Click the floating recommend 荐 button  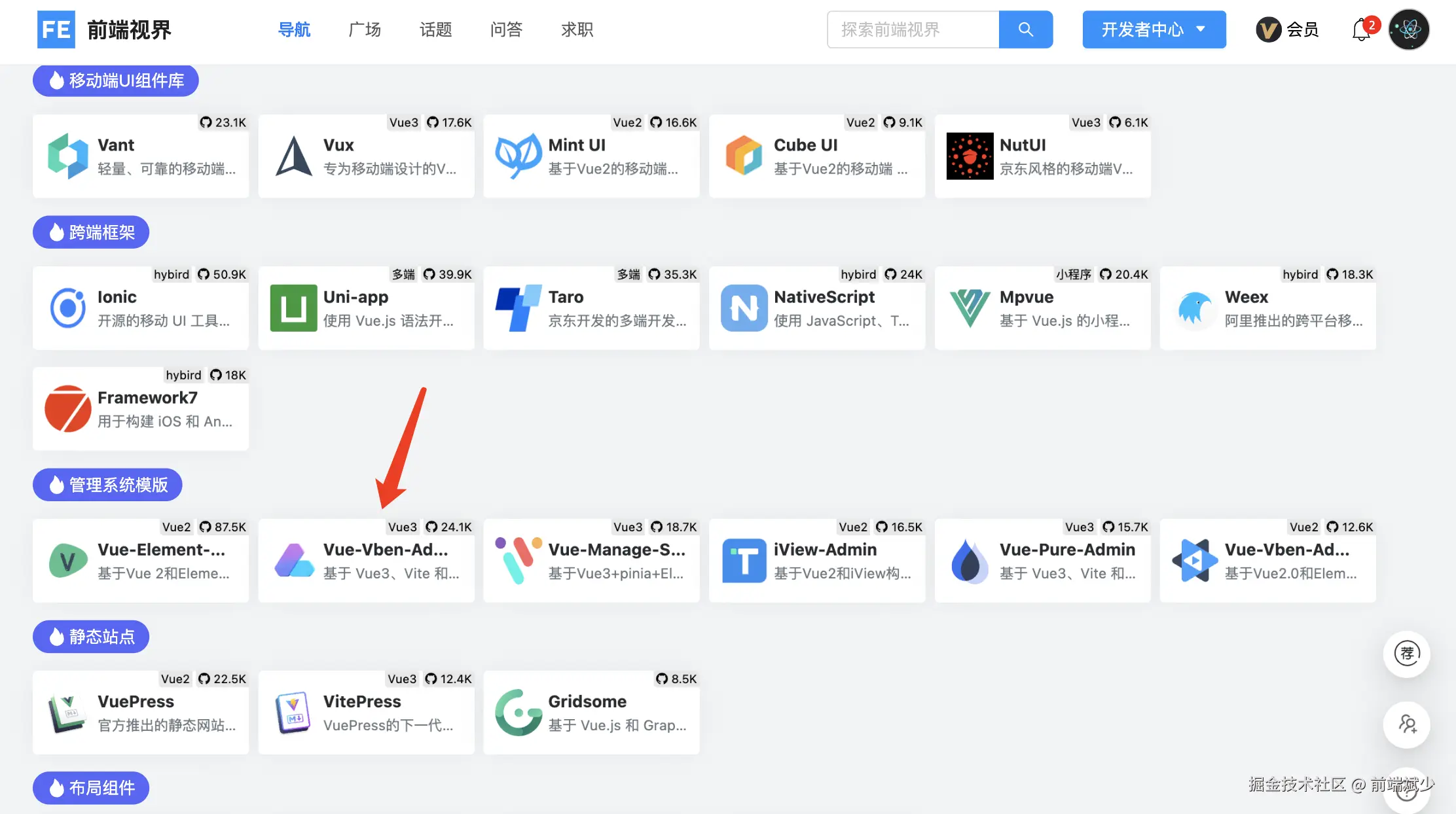(x=1406, y=654)
